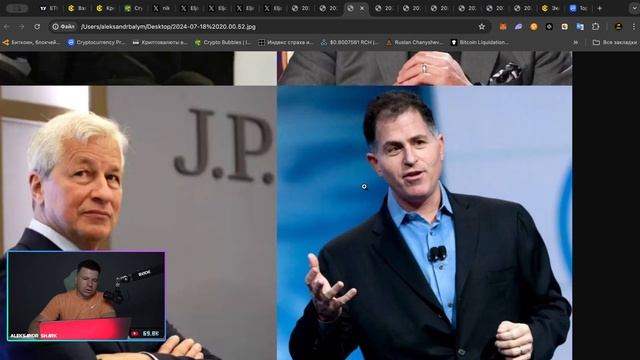
Task: Open the $0.8007561 RCH bookmark
Action: tap(349, 42)
